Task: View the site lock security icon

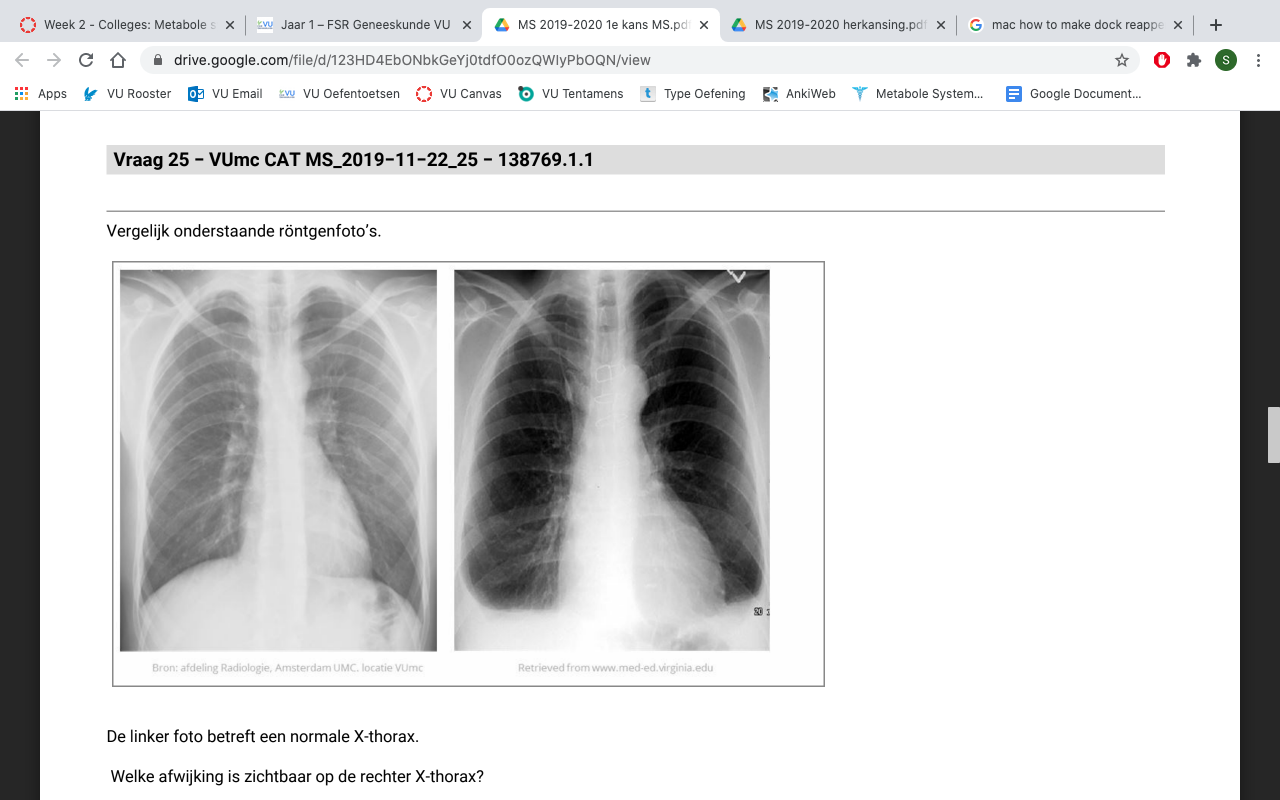Action: (x=157, y=60)
